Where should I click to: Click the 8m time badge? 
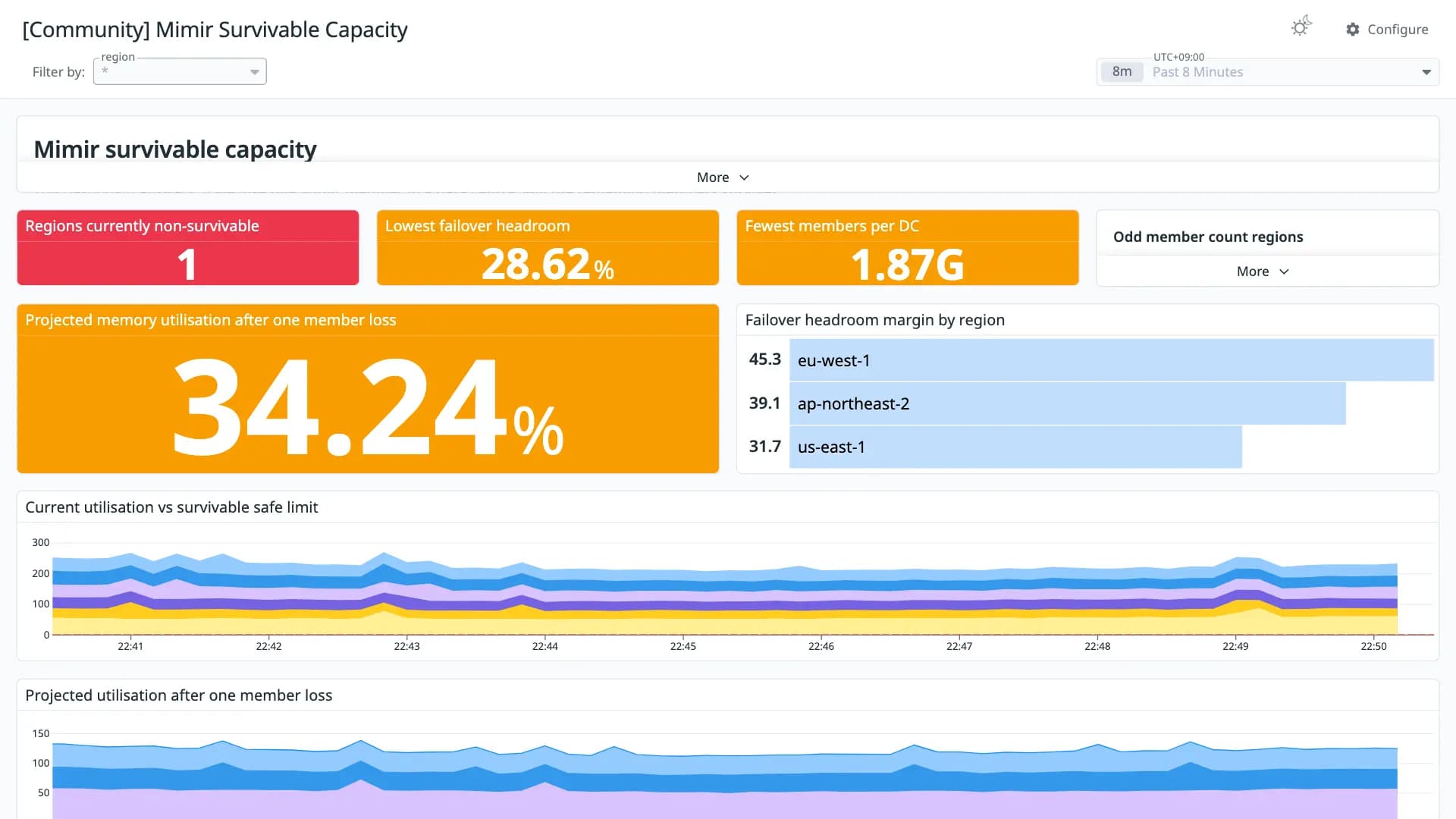(x=1122, y=72)
